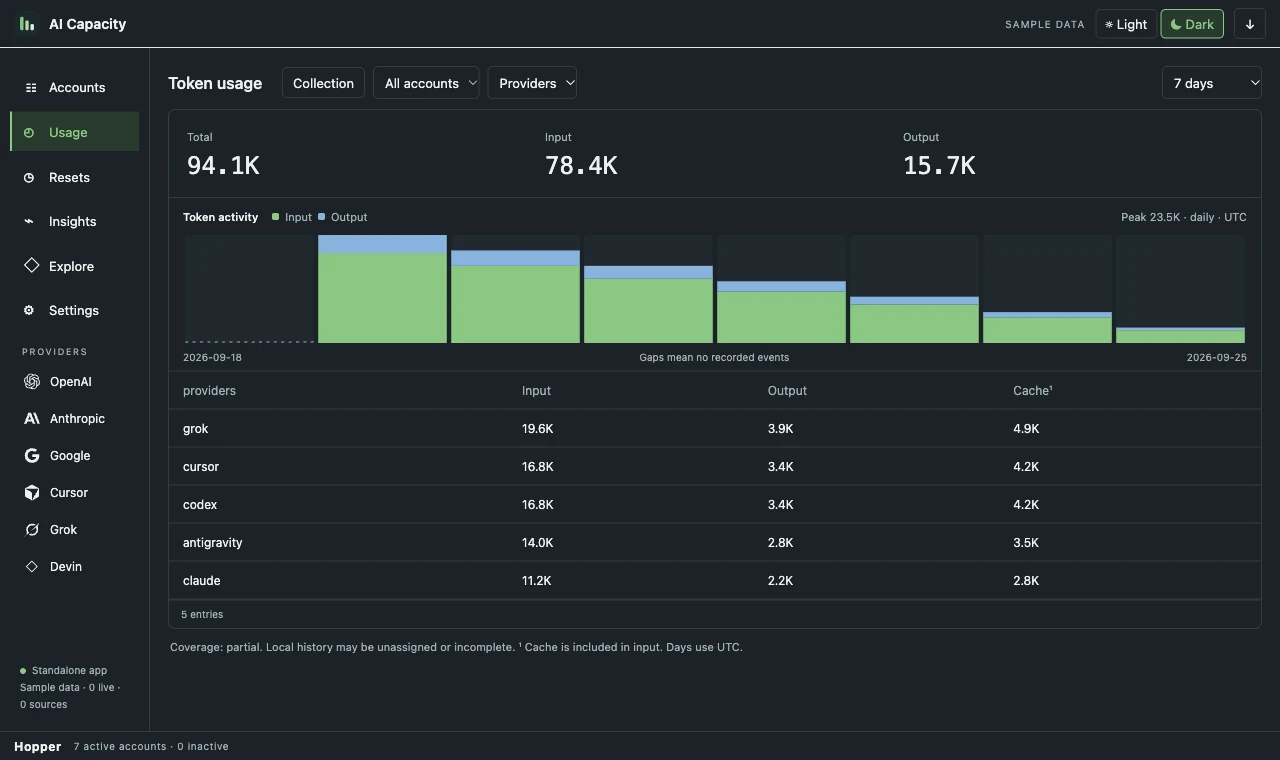Open the Settings menu label
The image size is (1280, 760).
74,310
